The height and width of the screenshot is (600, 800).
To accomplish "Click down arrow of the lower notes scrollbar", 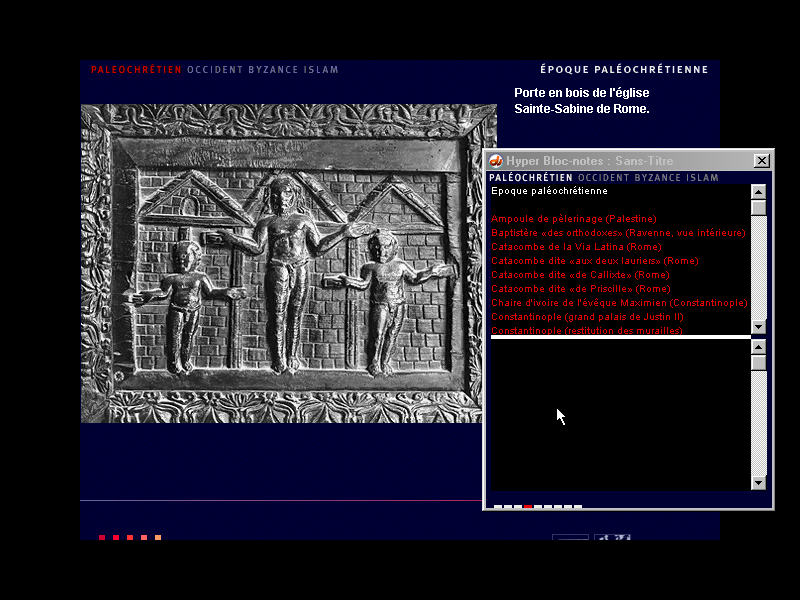I will pos(759,483).
